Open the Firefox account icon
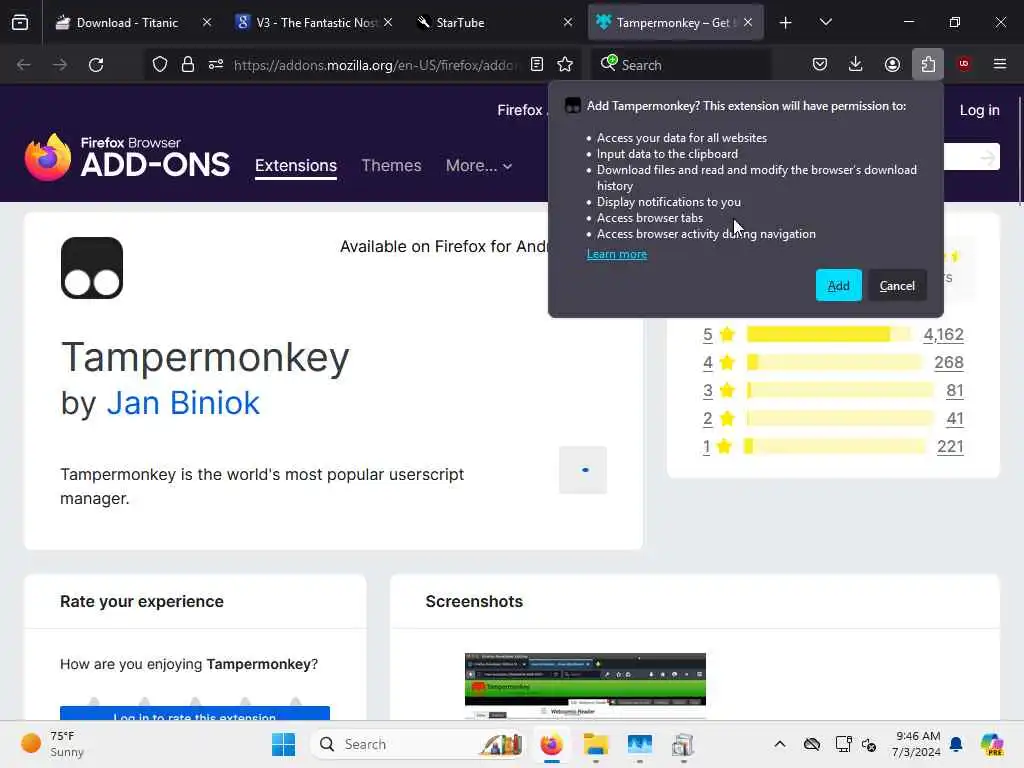Screen dimensions: 1024x768 892,65
